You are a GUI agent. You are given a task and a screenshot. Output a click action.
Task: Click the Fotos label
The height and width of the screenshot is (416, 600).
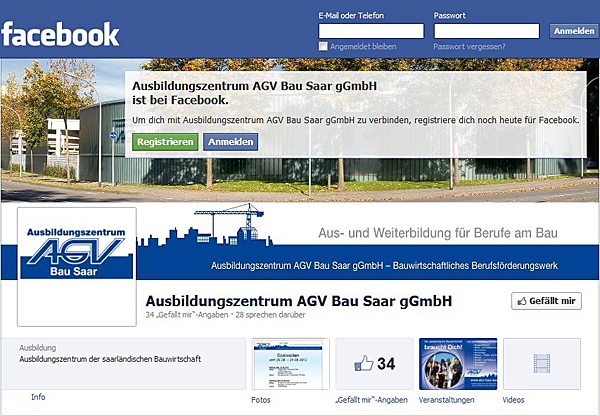pos(261,400)
